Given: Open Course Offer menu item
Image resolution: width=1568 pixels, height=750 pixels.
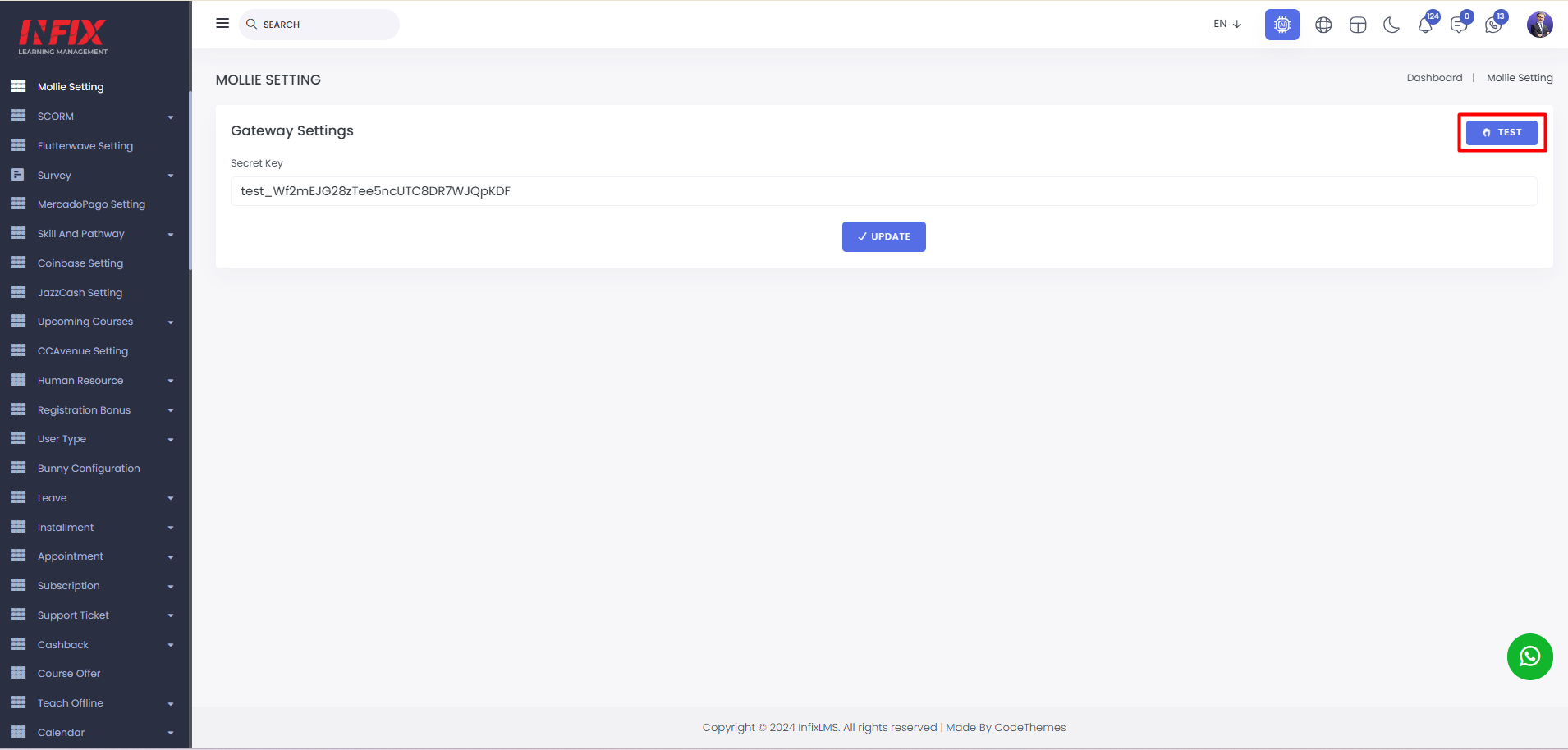Looking at the screenshot, I should click(x=69, y=673).
